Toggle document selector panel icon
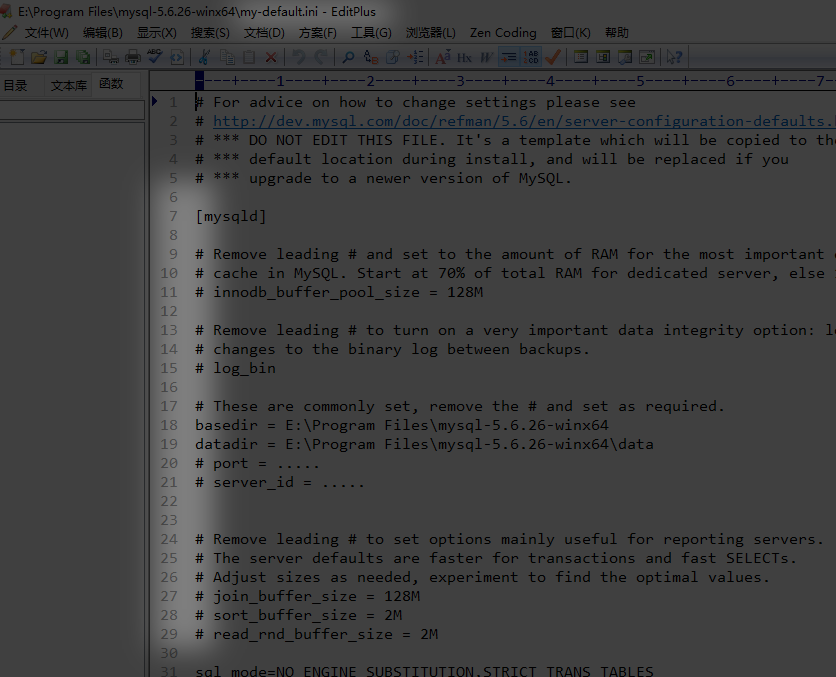This screenshot has height=677, width=836. [603, 57]
